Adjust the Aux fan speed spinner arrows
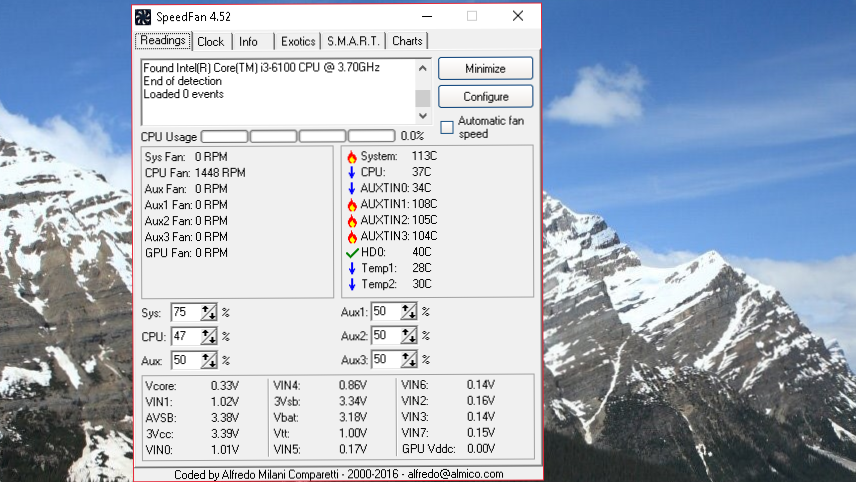Image resolution: width=856 pixels, height=482 pixels. (x=209, y=360)
